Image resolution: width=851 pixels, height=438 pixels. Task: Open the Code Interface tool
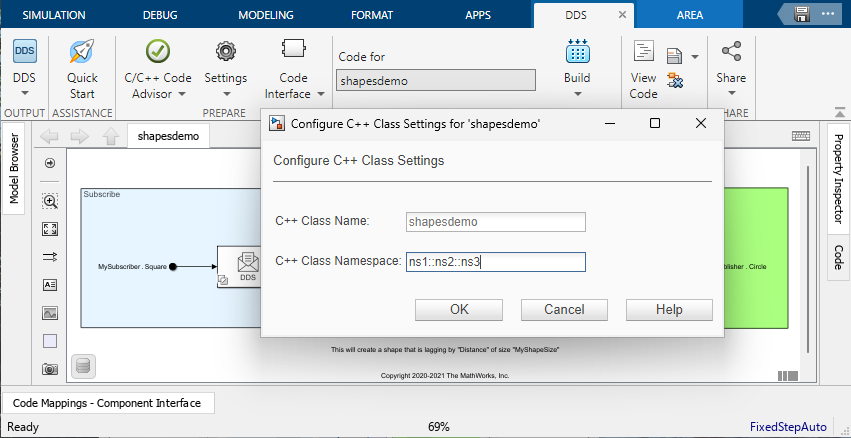(x=294, y=49)
